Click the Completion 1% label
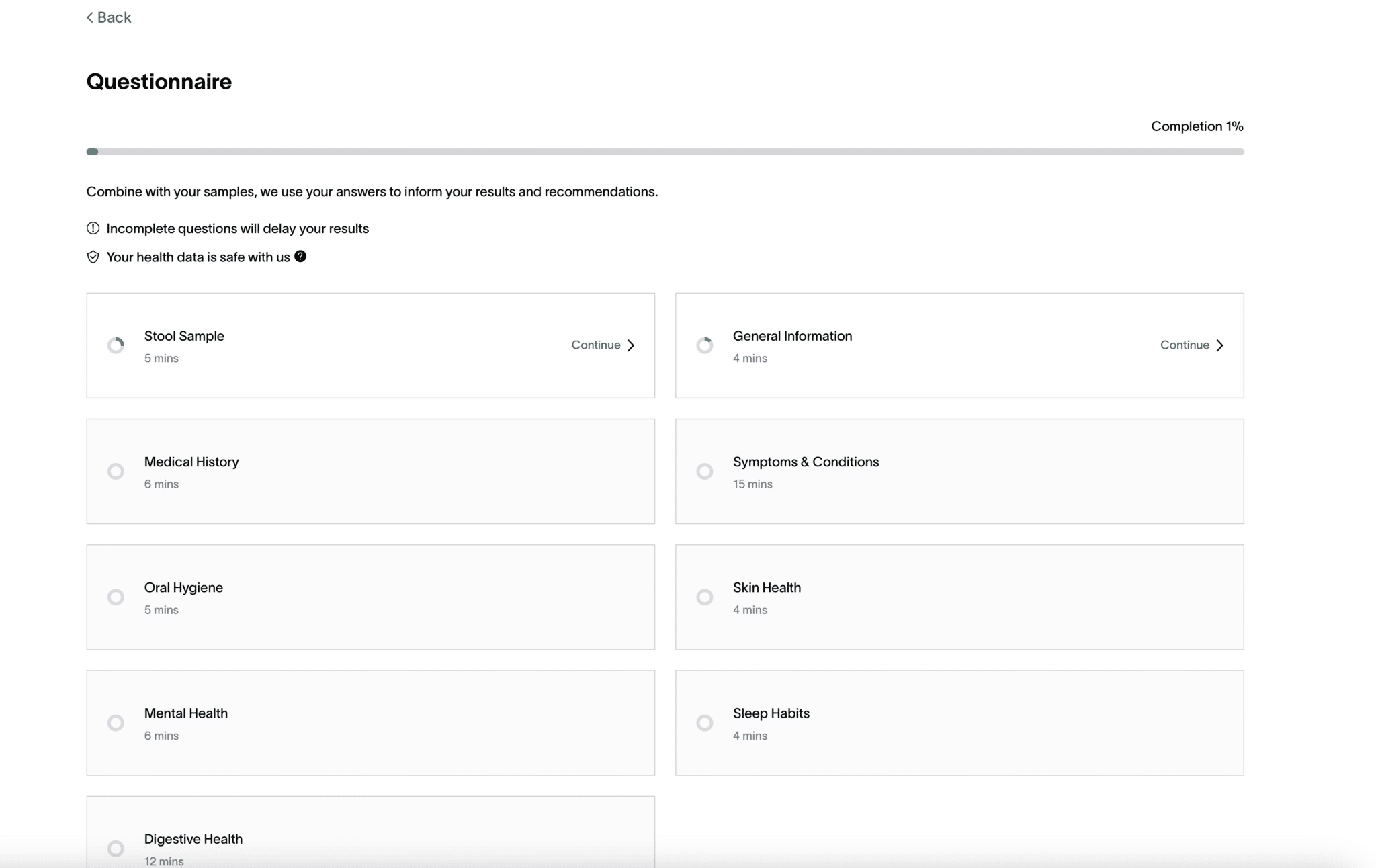This screenshot has width=1376, height=868. (x=1197, y=126)
